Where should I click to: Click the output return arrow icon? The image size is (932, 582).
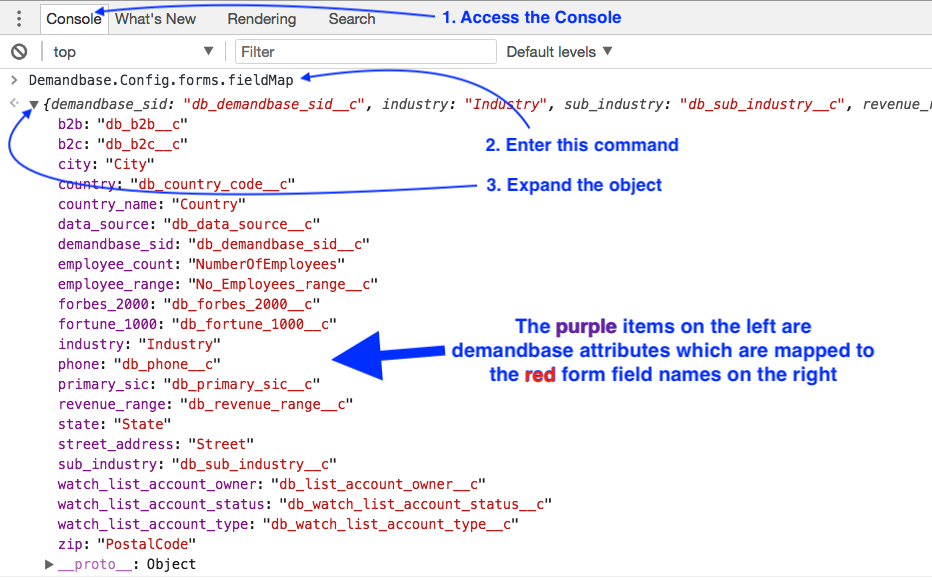[x=14, y=103]
